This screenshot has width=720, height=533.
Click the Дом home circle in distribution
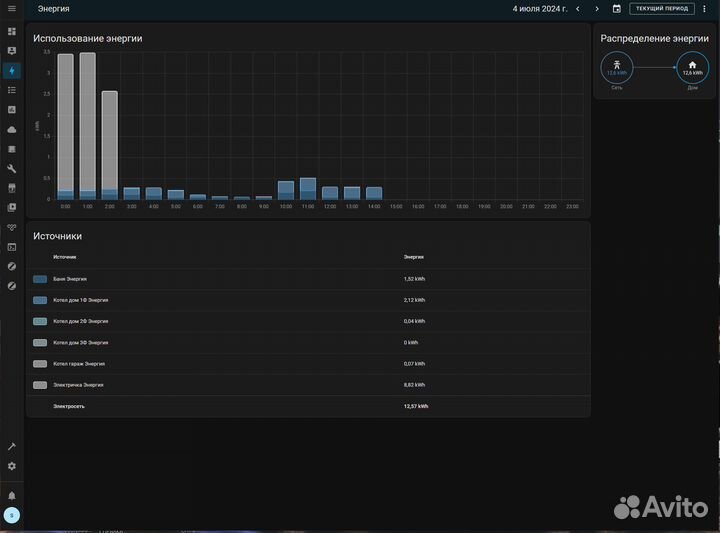pos(692,67)
